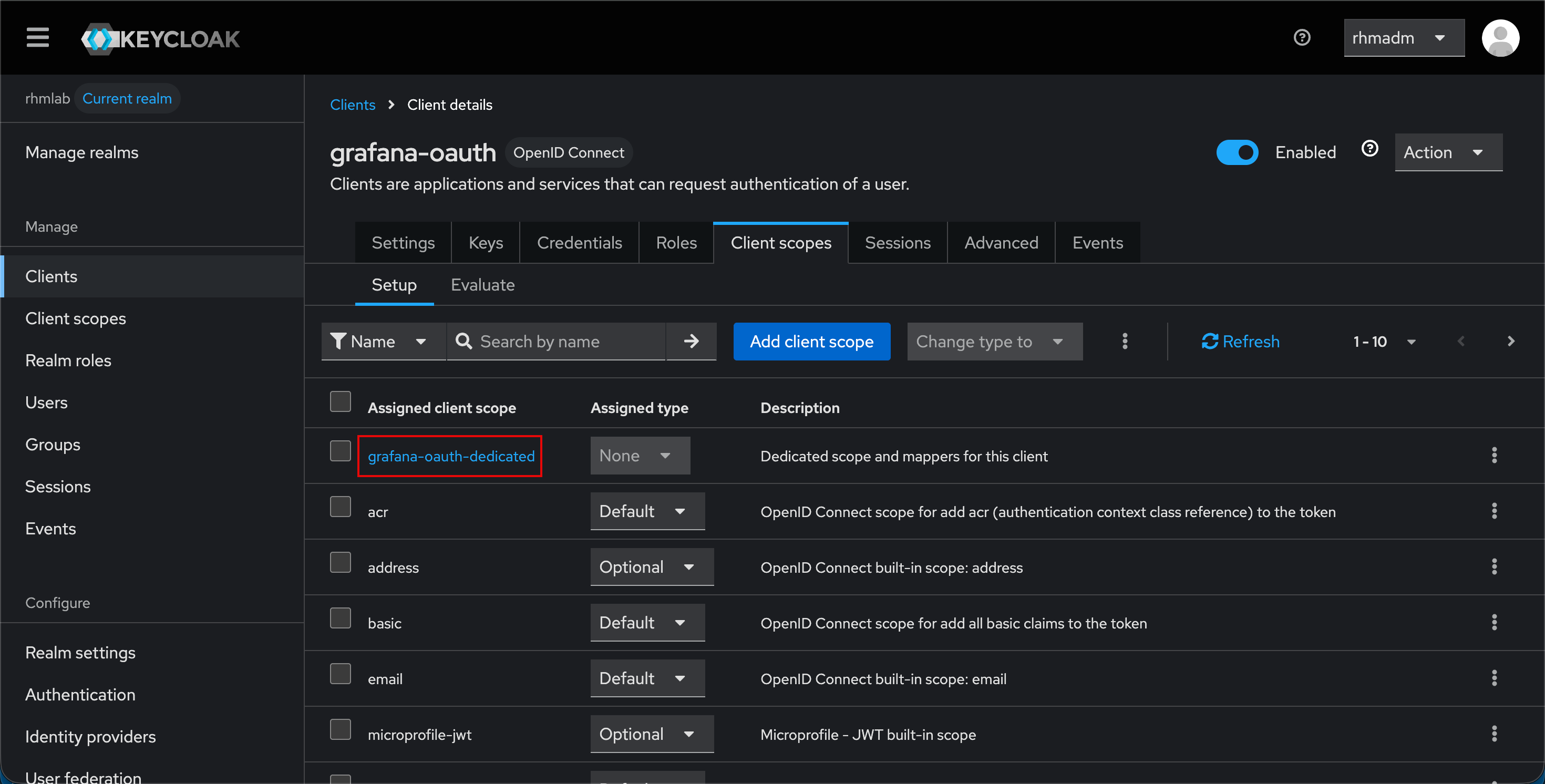Image resolution: width=1545 pixels, height=784 pixels.
Task: Go to next page of results
Action: [1510, 342]
